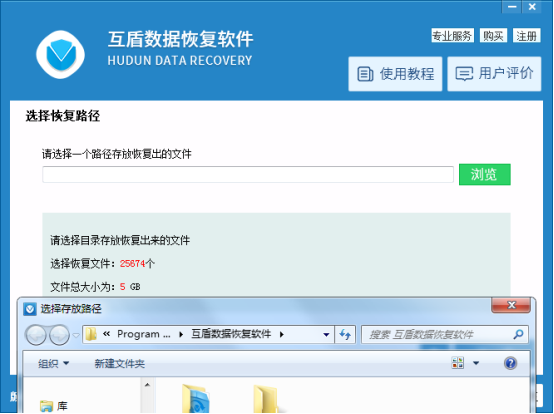Viewport: 554px width, 414px height.
Task: Click the search magnifier icon
Action: click(x=518, y=334)
